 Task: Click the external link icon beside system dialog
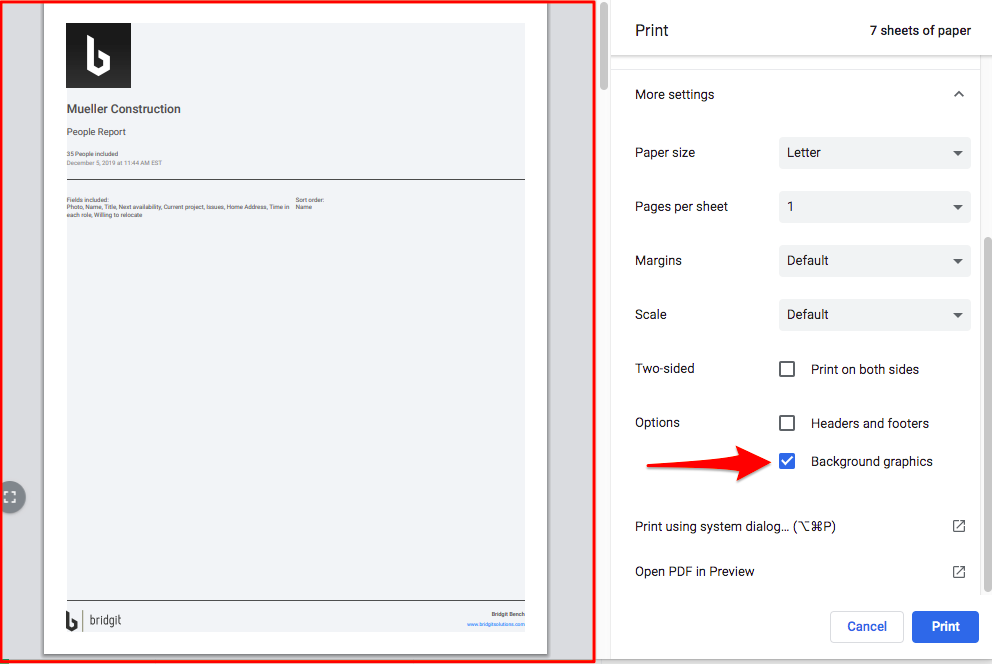click(x=958, y=526)
